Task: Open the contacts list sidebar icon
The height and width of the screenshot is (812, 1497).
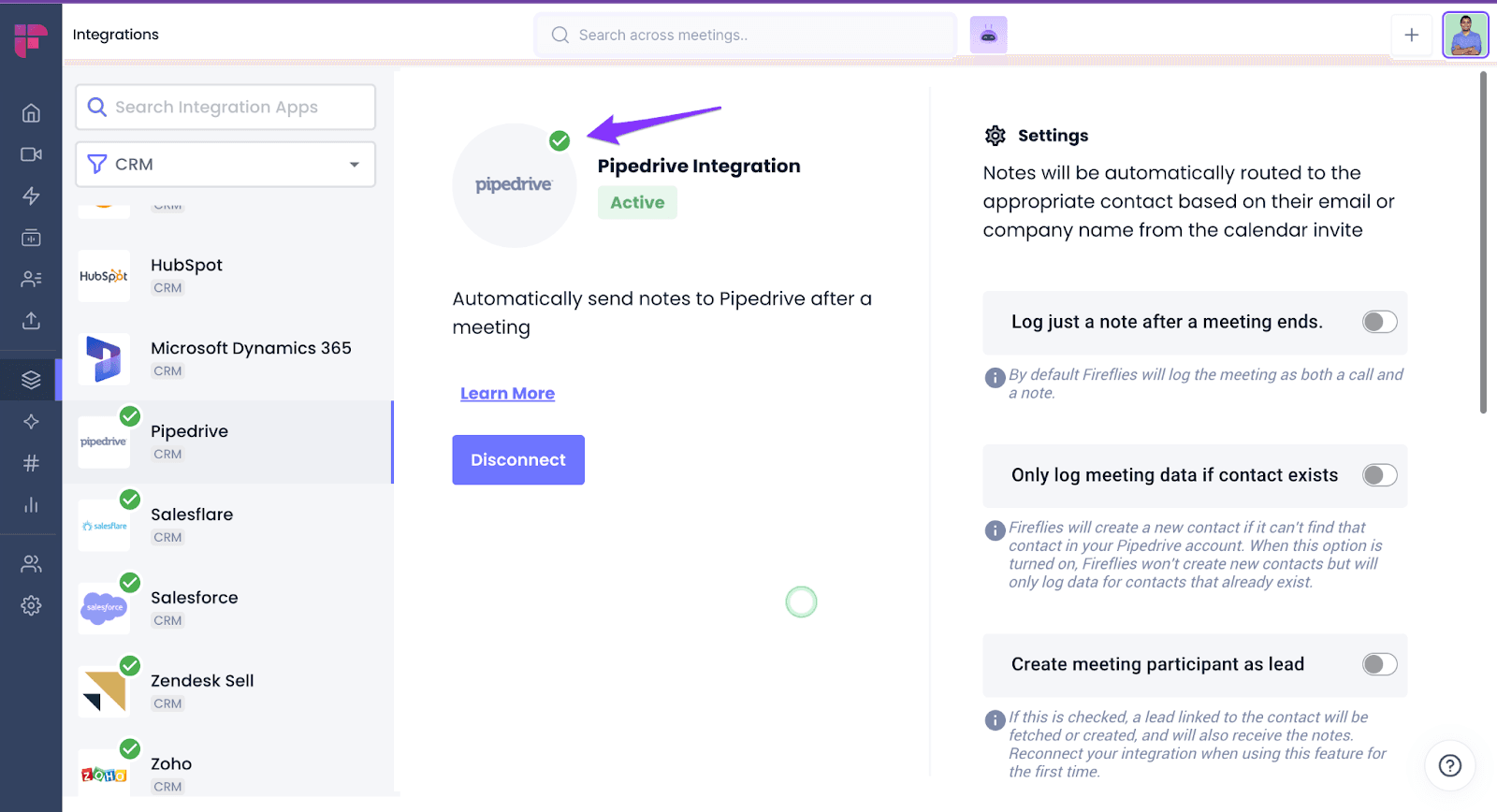Action: (x=31, y=279)
